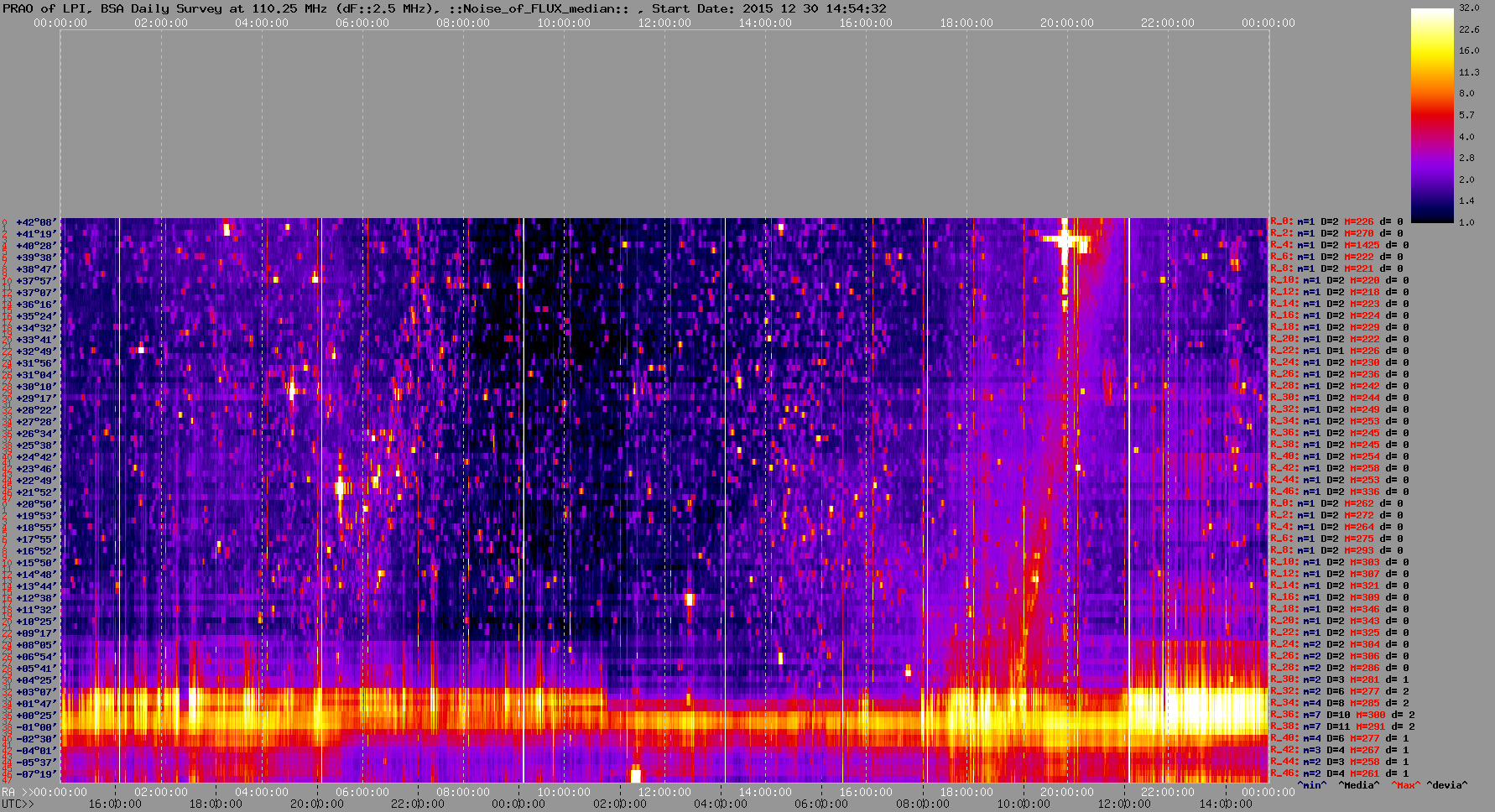Click the +21°52' declination label
The width and height of the screenshot is (1495, 812).
click(36, 492)
